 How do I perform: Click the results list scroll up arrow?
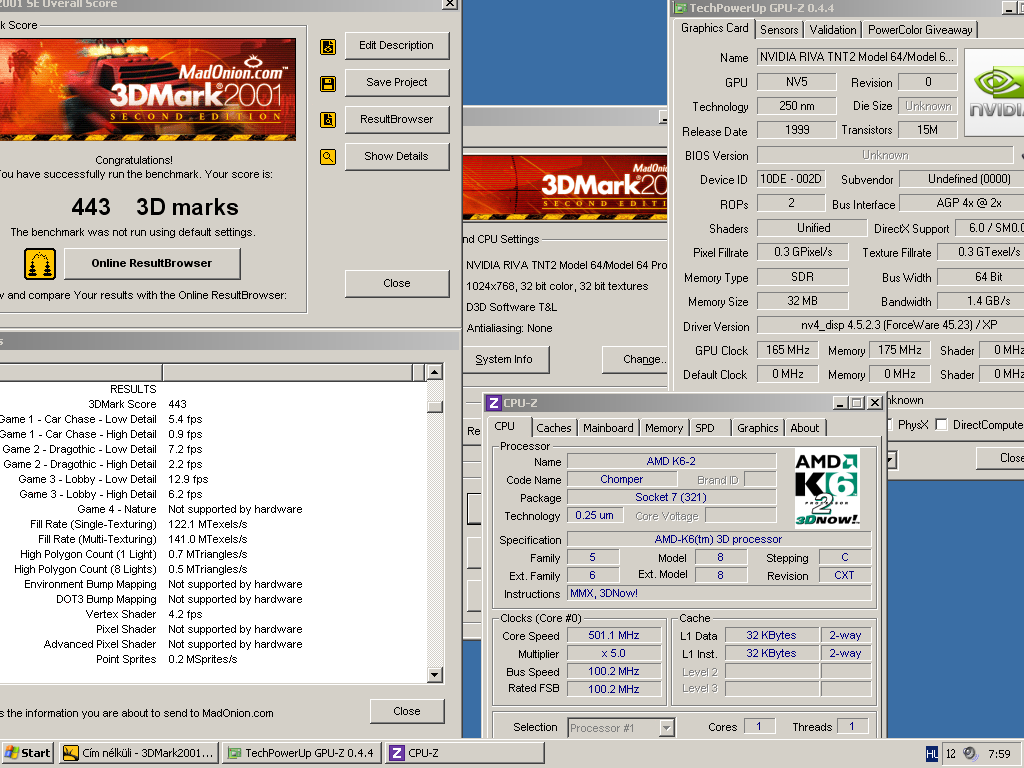click(435, 372)
